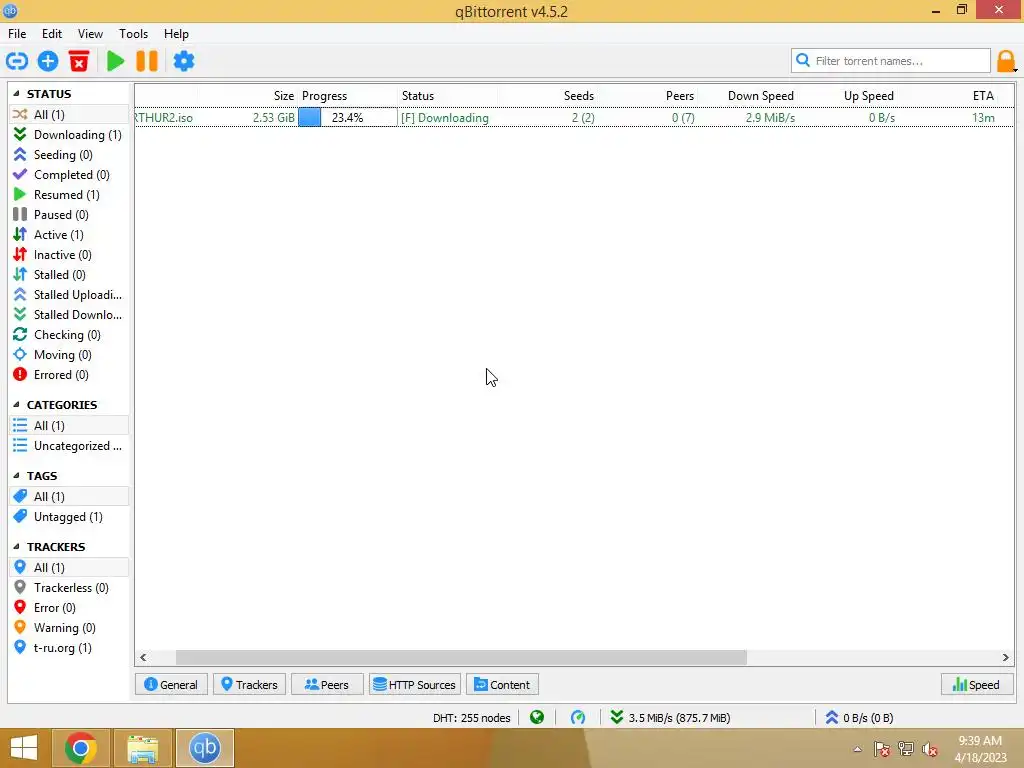Image resolution: width=1024 pixels, height=768 pixels.
Task: Click the Filter torrent names input field
Action: click(x=891, y=61)
